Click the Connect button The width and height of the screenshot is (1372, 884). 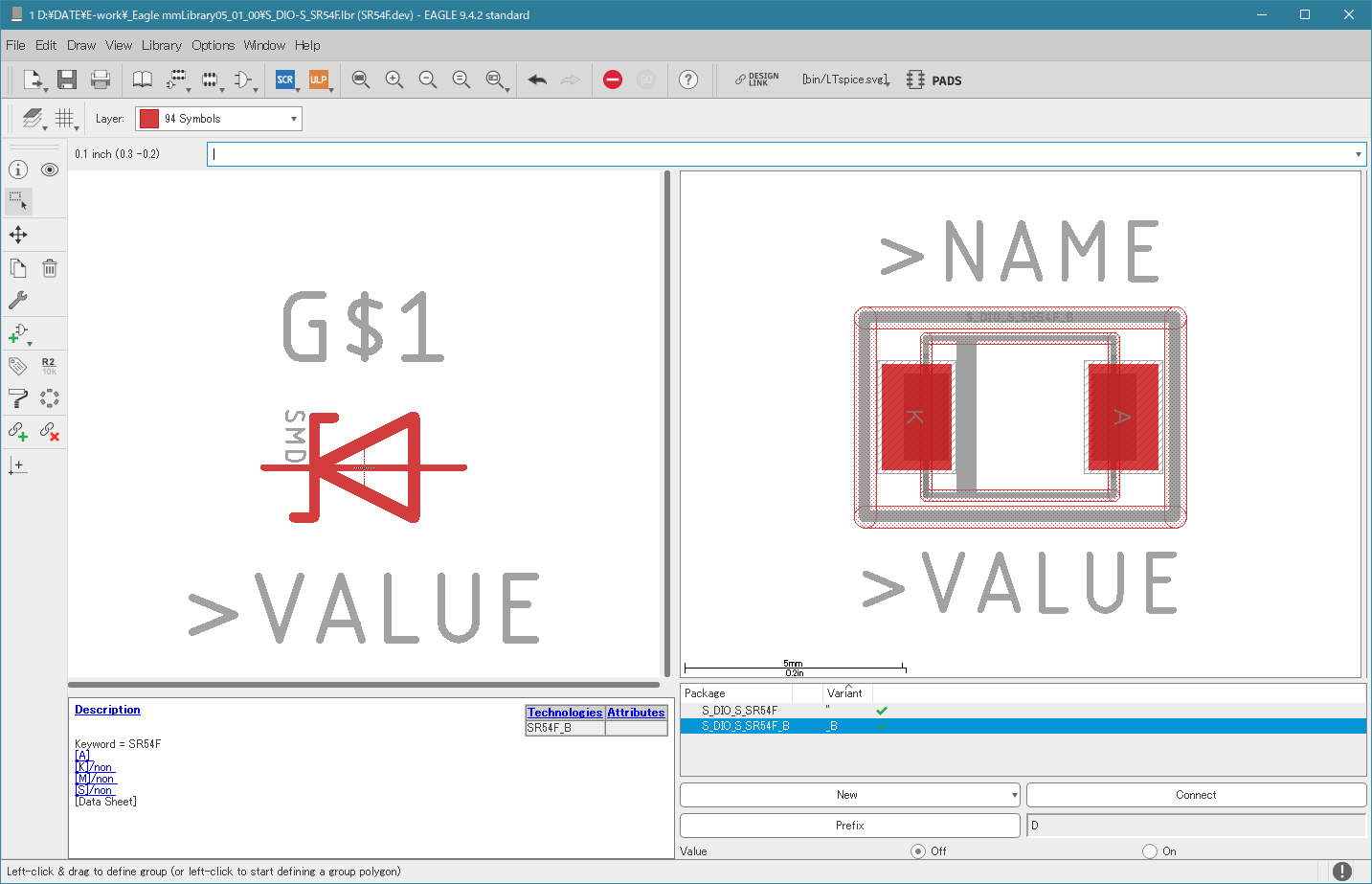[1196, 795]
